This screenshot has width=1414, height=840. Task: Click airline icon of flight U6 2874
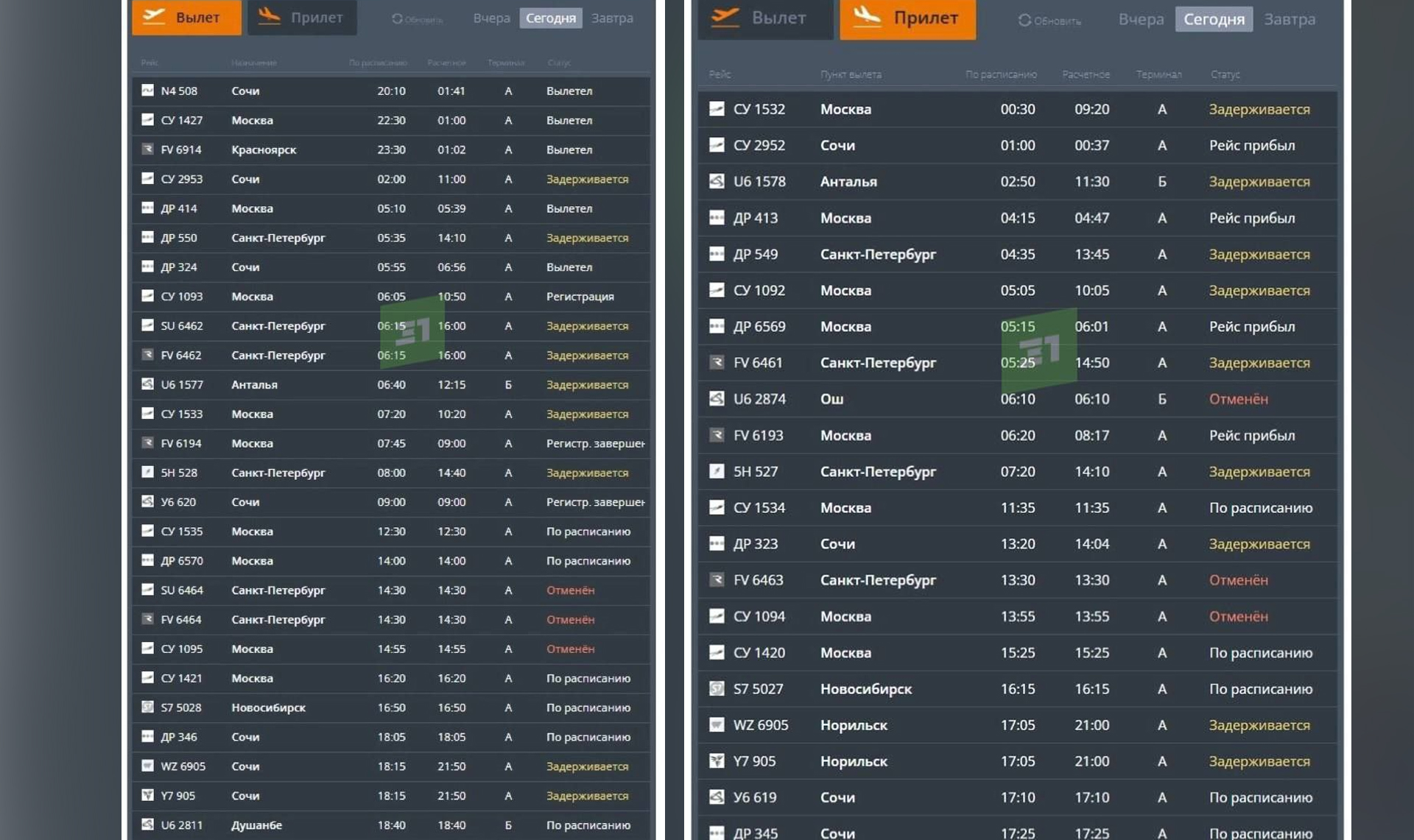click(x=717, y=398)
